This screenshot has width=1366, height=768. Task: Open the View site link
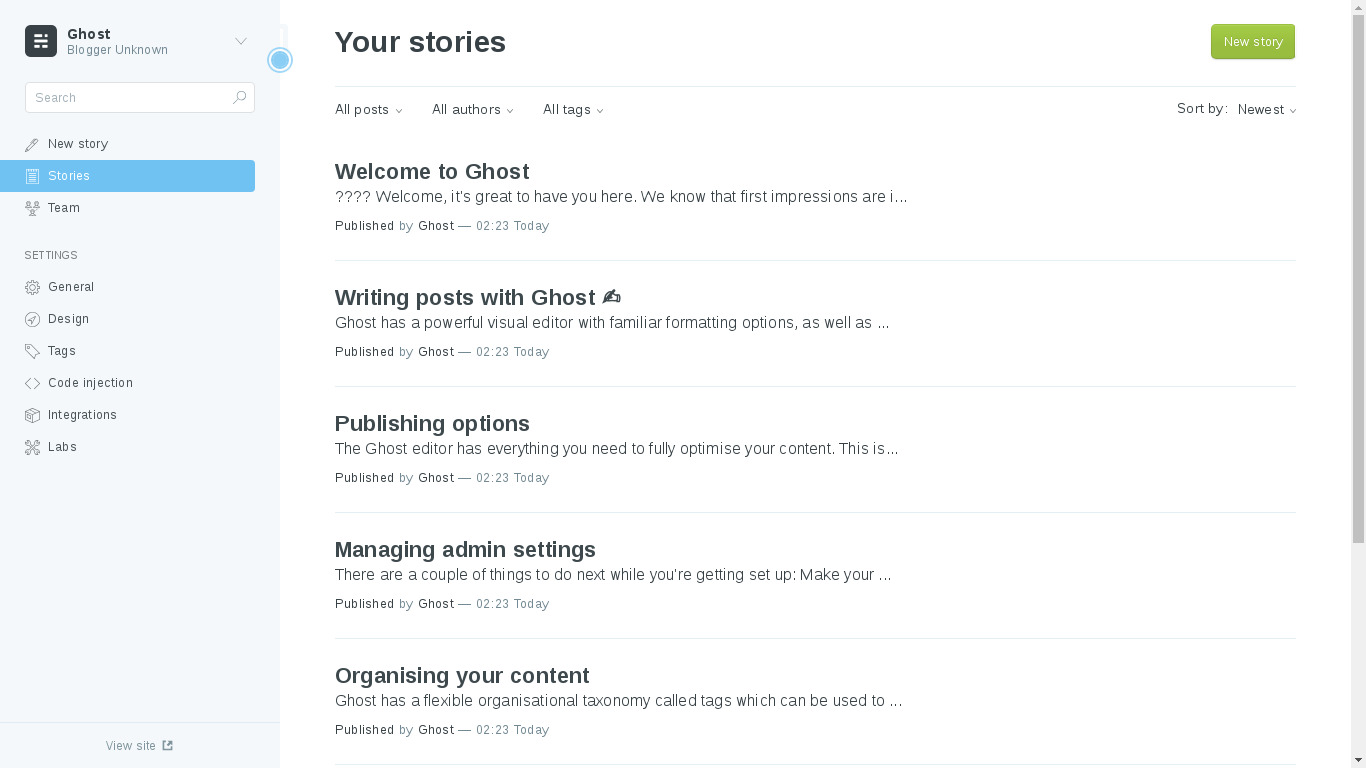139,746
